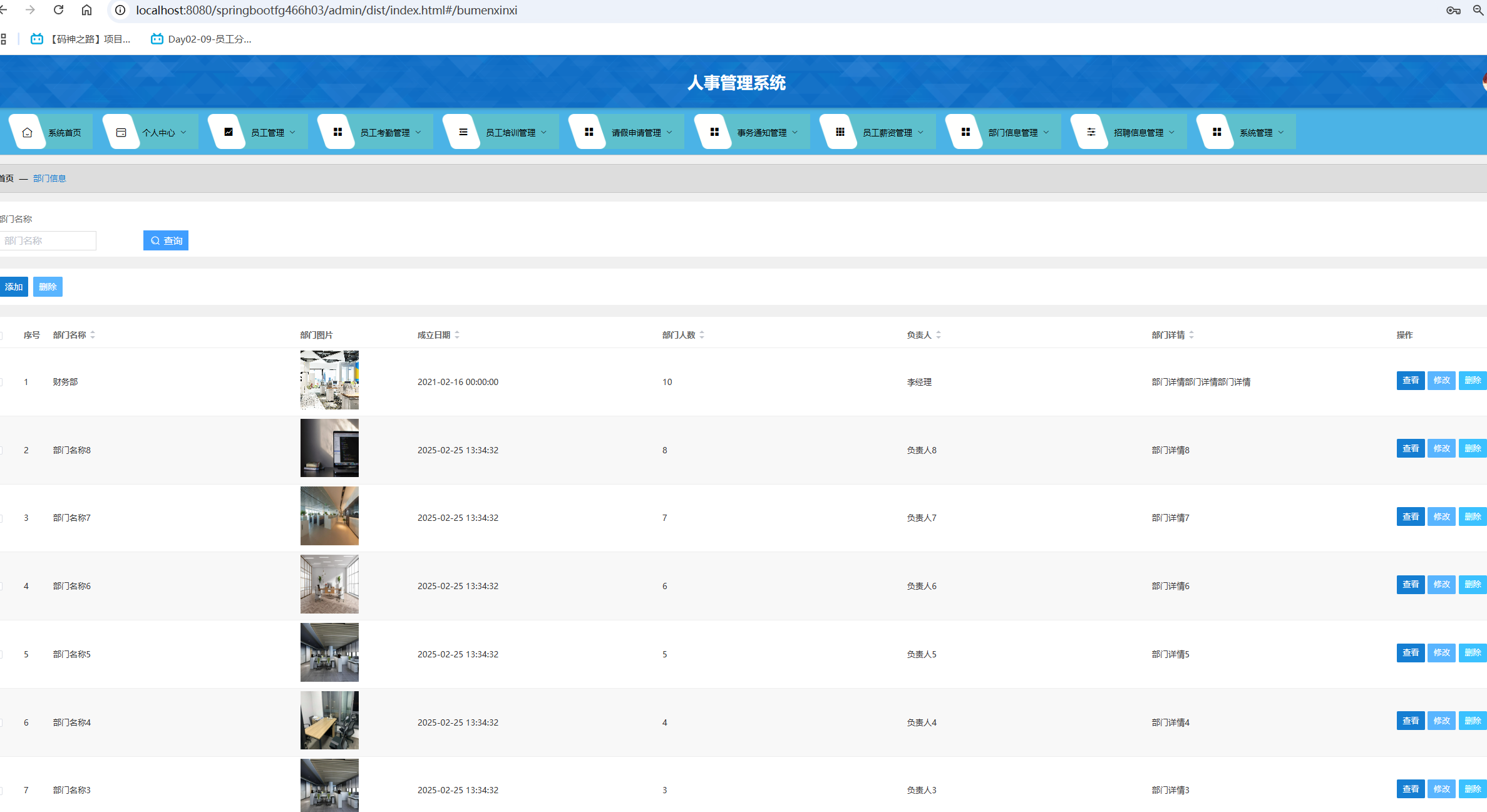Expand the 请假申请管理 dropdown chevron
The image size is (1487, 812).
point(669,132)
